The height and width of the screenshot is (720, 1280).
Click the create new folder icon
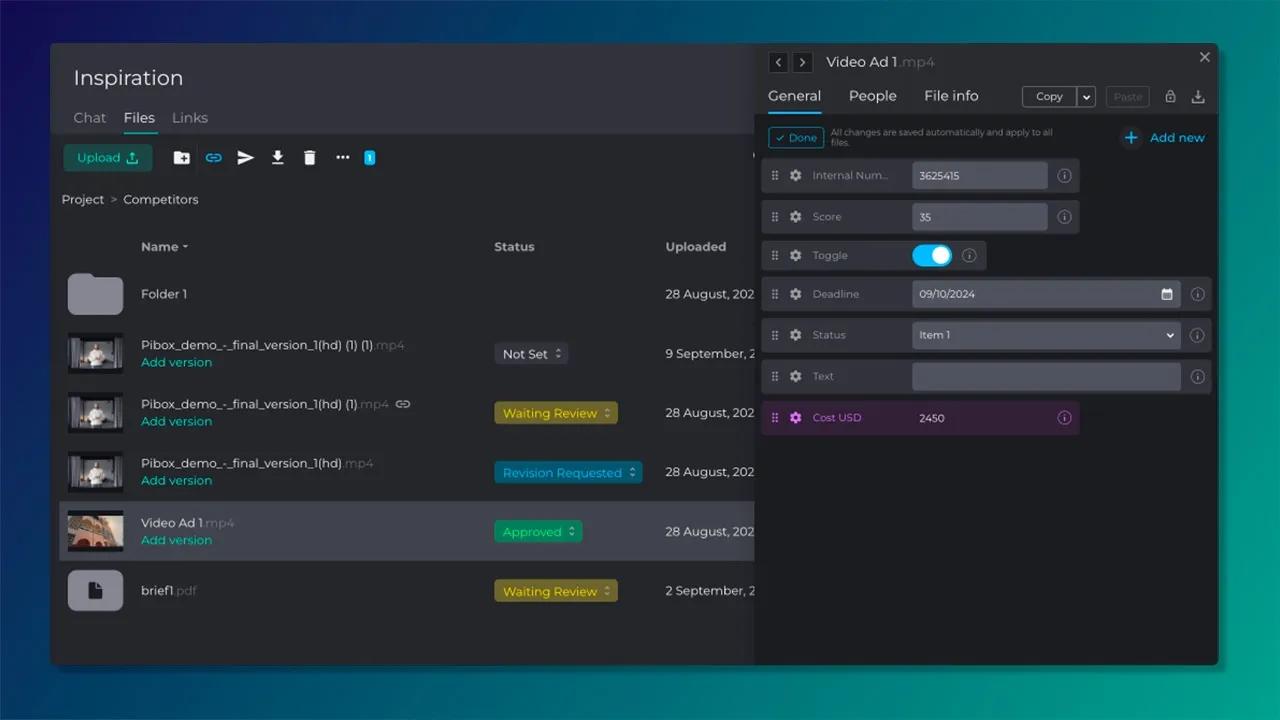[181, 157]
